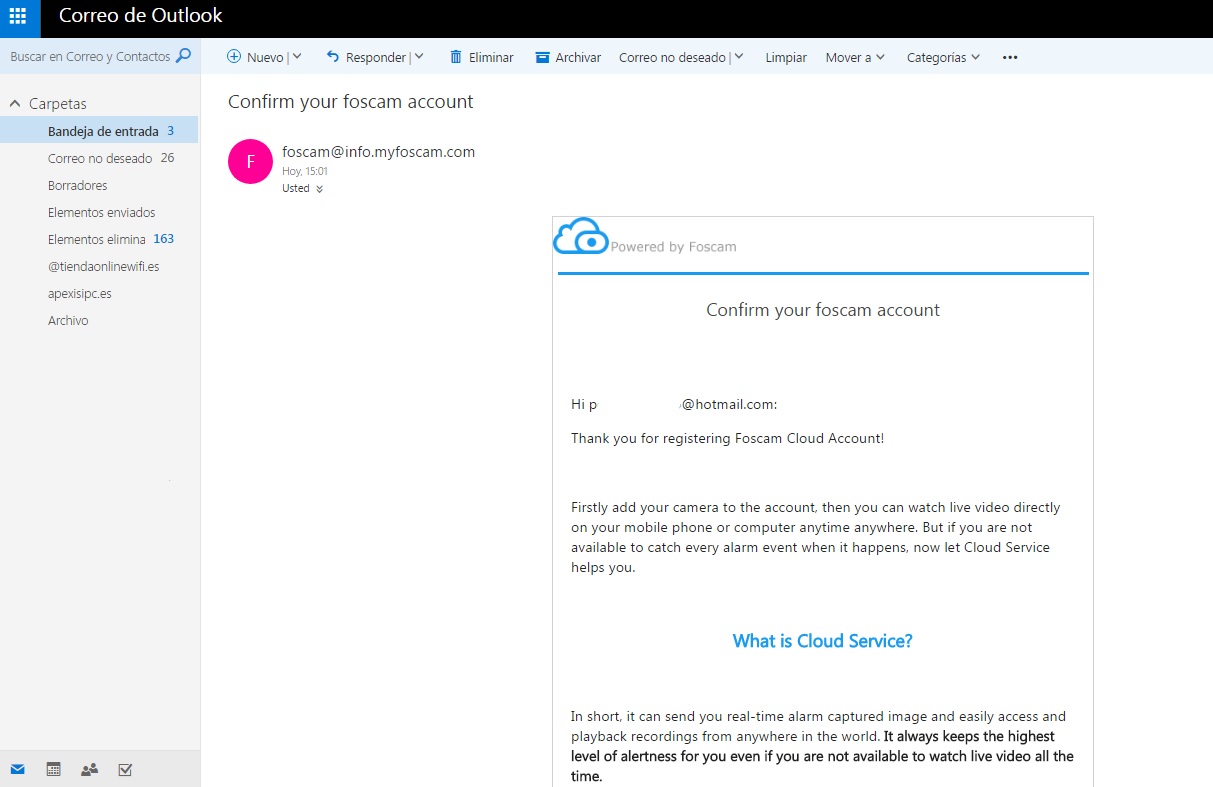
Task: Click Thank you for registering Foscam Cloud Account text
Action: click(727, 438)
